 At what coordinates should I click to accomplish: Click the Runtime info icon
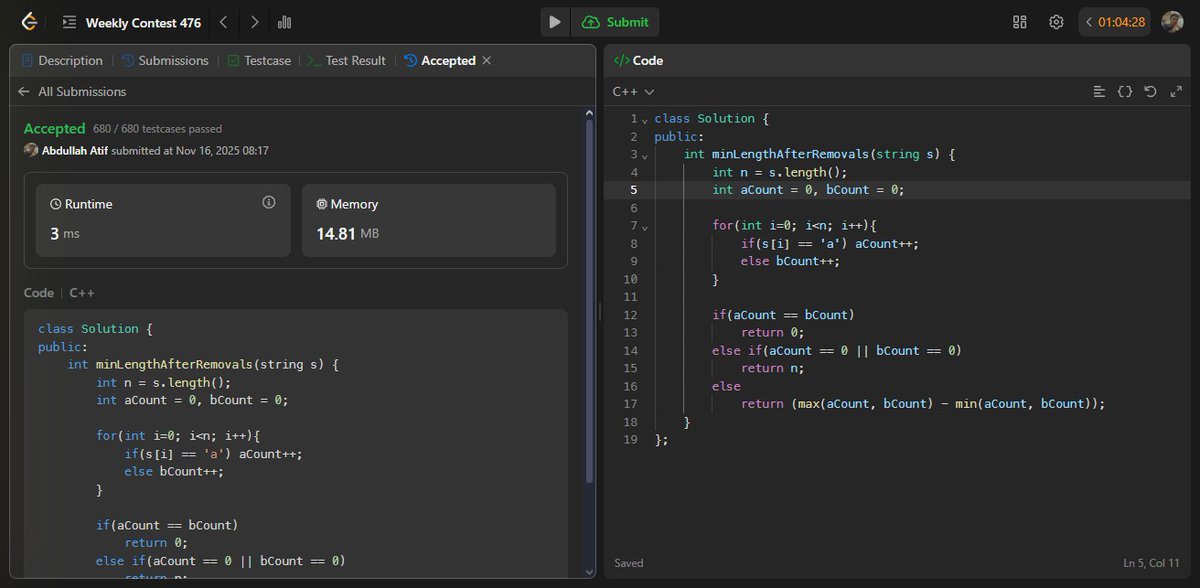pyautogui.click(x=268, y=202)
